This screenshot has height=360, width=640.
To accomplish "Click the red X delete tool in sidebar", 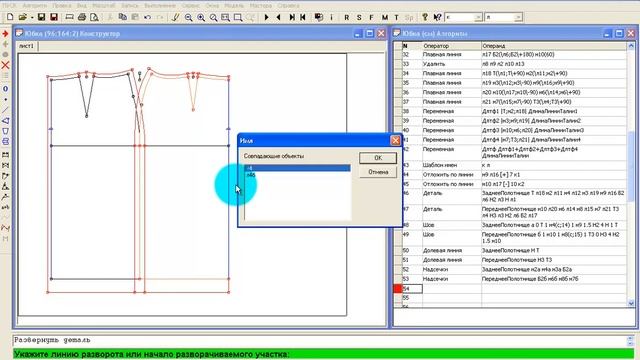I will pos(5,65).
